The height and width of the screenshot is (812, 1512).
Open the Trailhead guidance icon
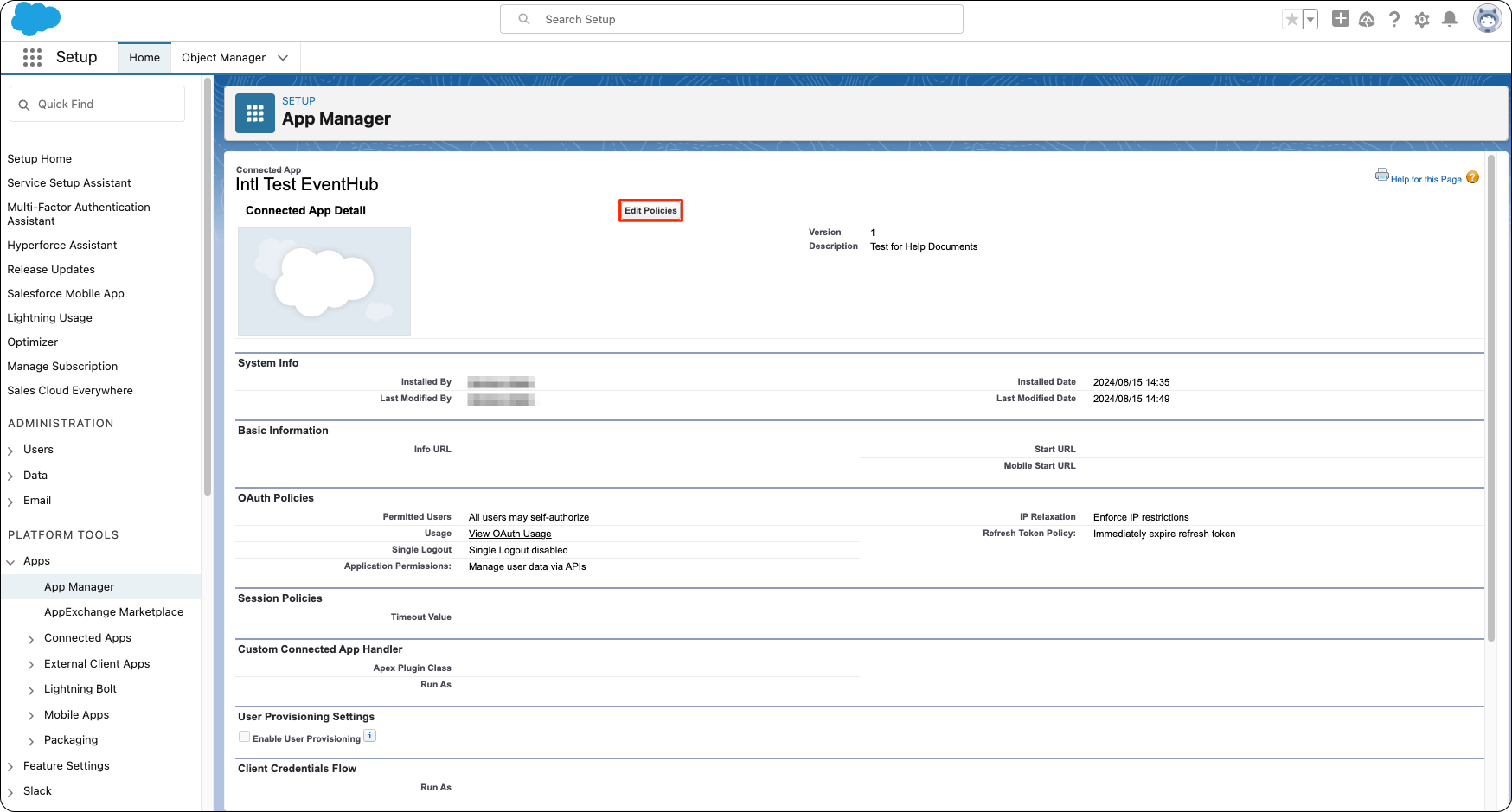point(1367,19)
